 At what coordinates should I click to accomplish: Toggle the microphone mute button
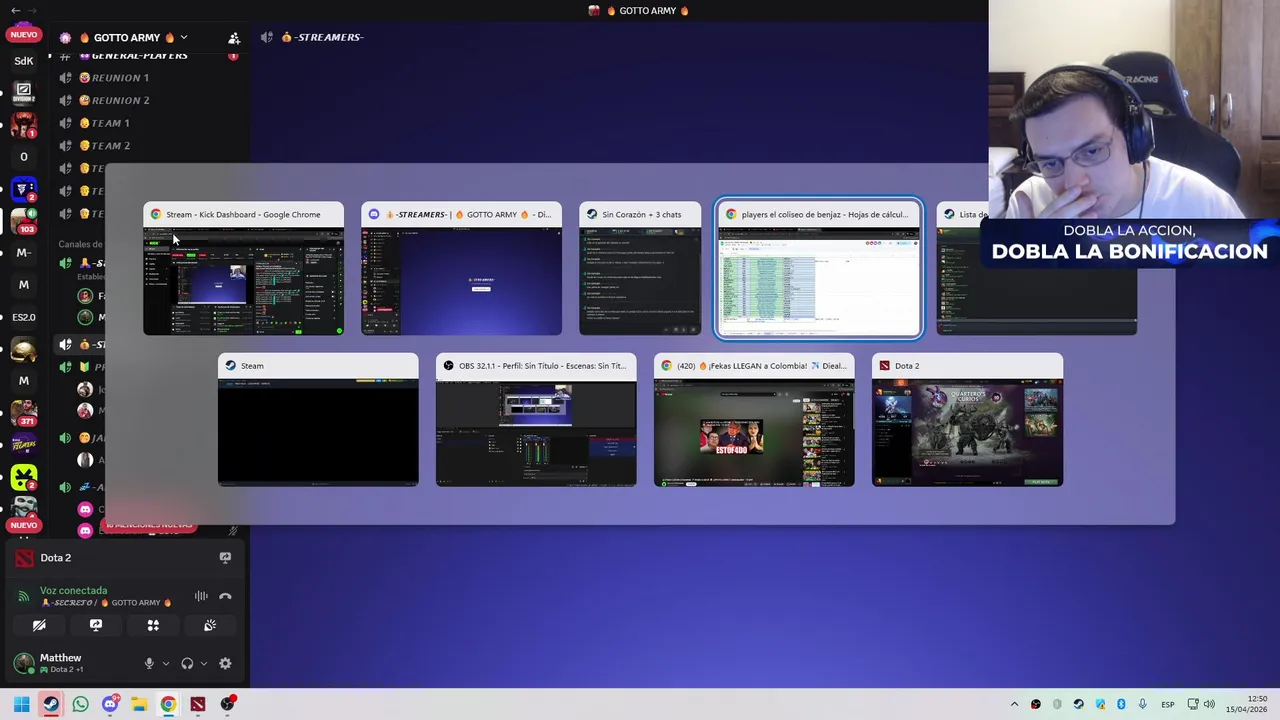[149, 663]
